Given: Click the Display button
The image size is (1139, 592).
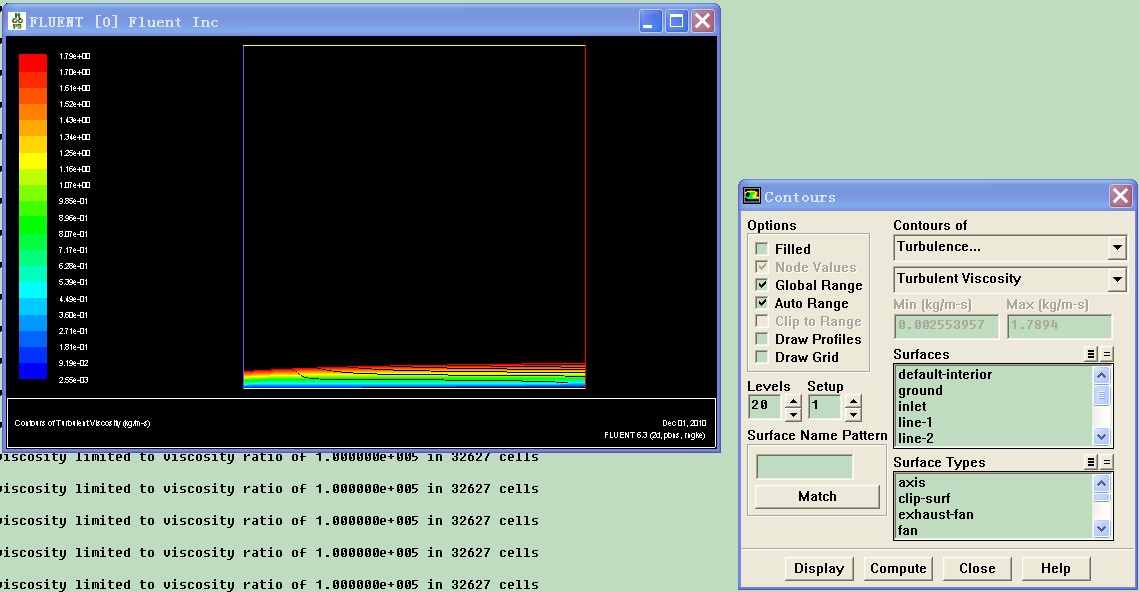Looking at the screenshot, I should pyautogui.click(x=819, y=568).
